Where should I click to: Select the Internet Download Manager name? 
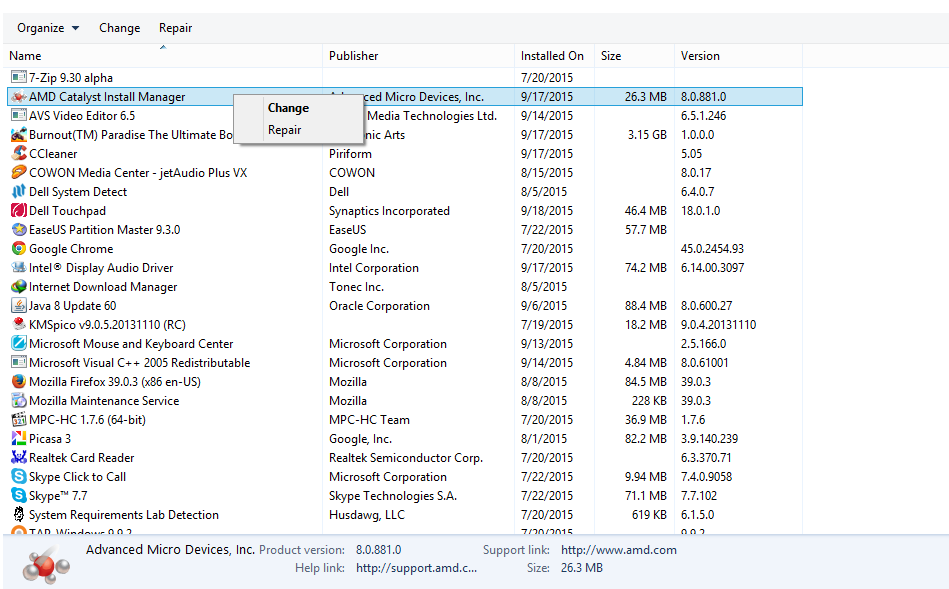pyautogui.click(x=103, y=287)
